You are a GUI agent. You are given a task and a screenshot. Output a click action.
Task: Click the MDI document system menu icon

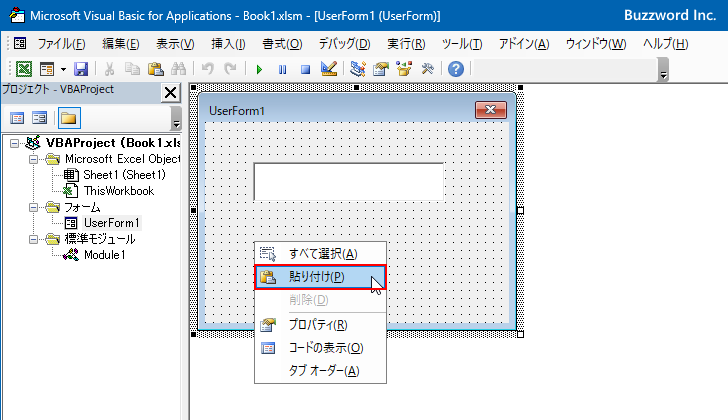(20, 44)
